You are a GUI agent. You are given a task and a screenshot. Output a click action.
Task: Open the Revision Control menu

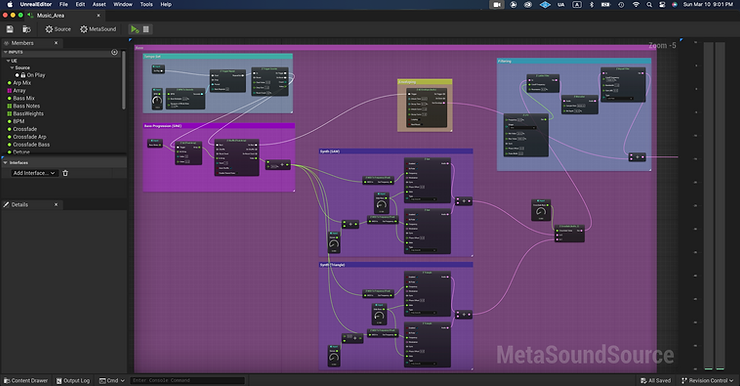(x=707, y=381)
